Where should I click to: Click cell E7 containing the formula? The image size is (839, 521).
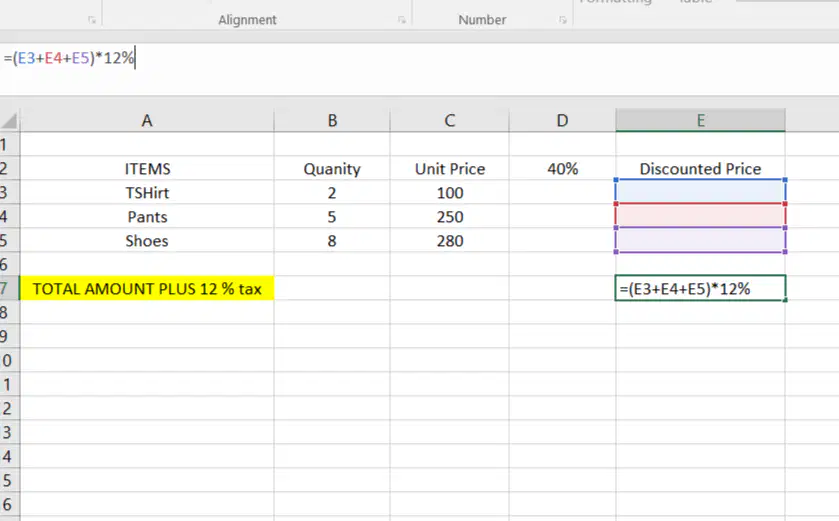tap(700, 288)
